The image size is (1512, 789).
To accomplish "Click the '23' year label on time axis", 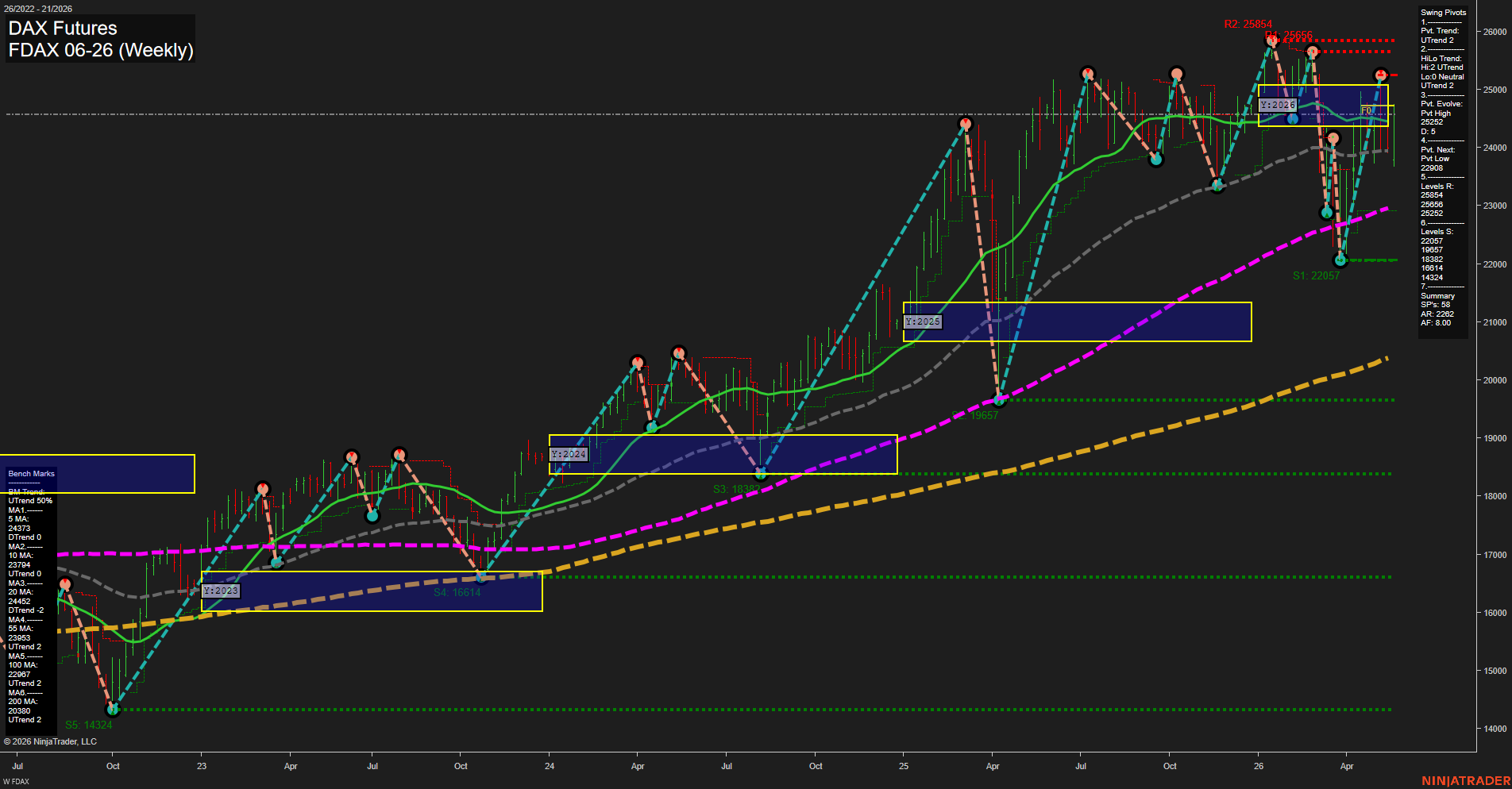I will point(202,766).
